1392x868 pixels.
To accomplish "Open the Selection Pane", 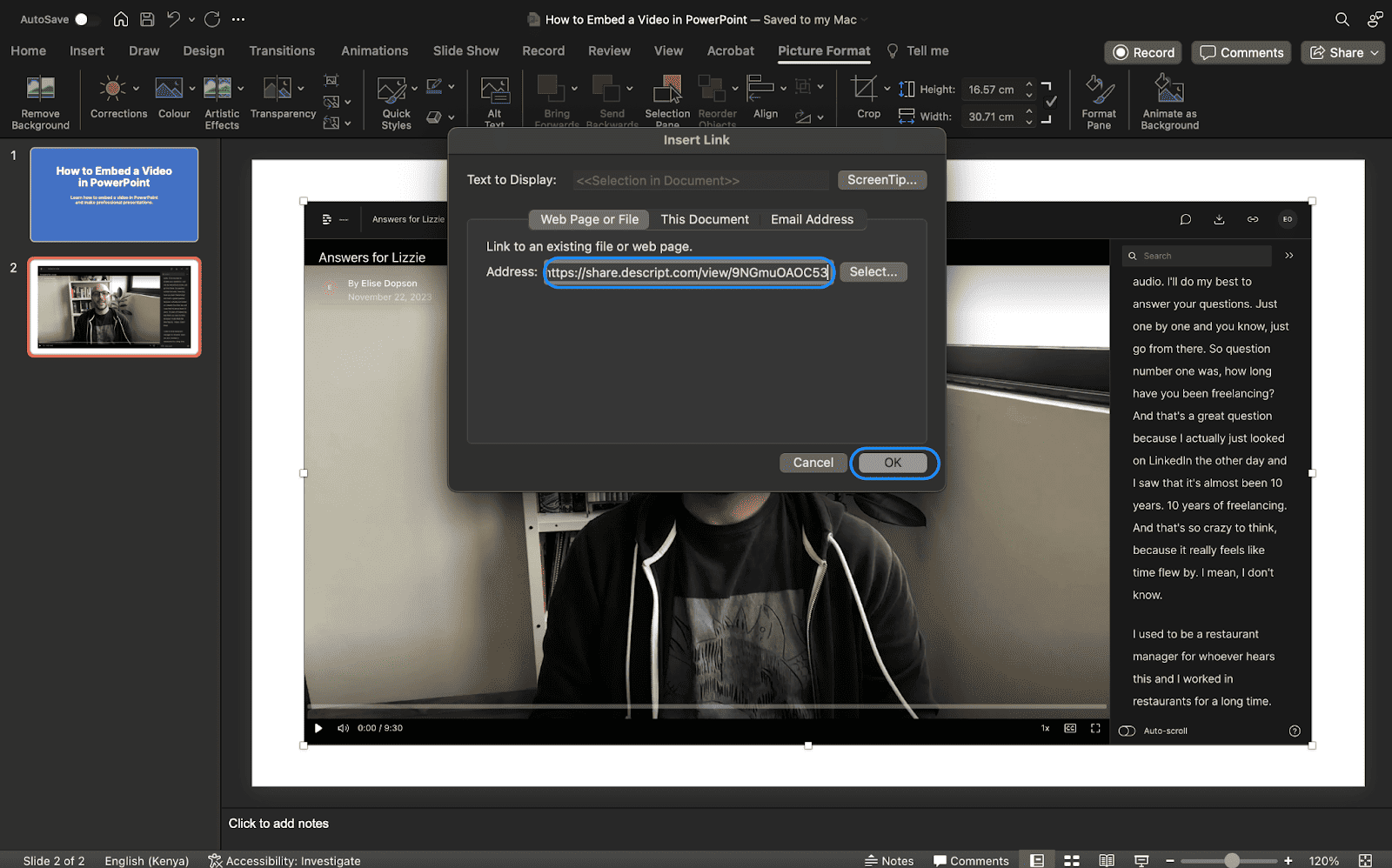I will [667, 102].
